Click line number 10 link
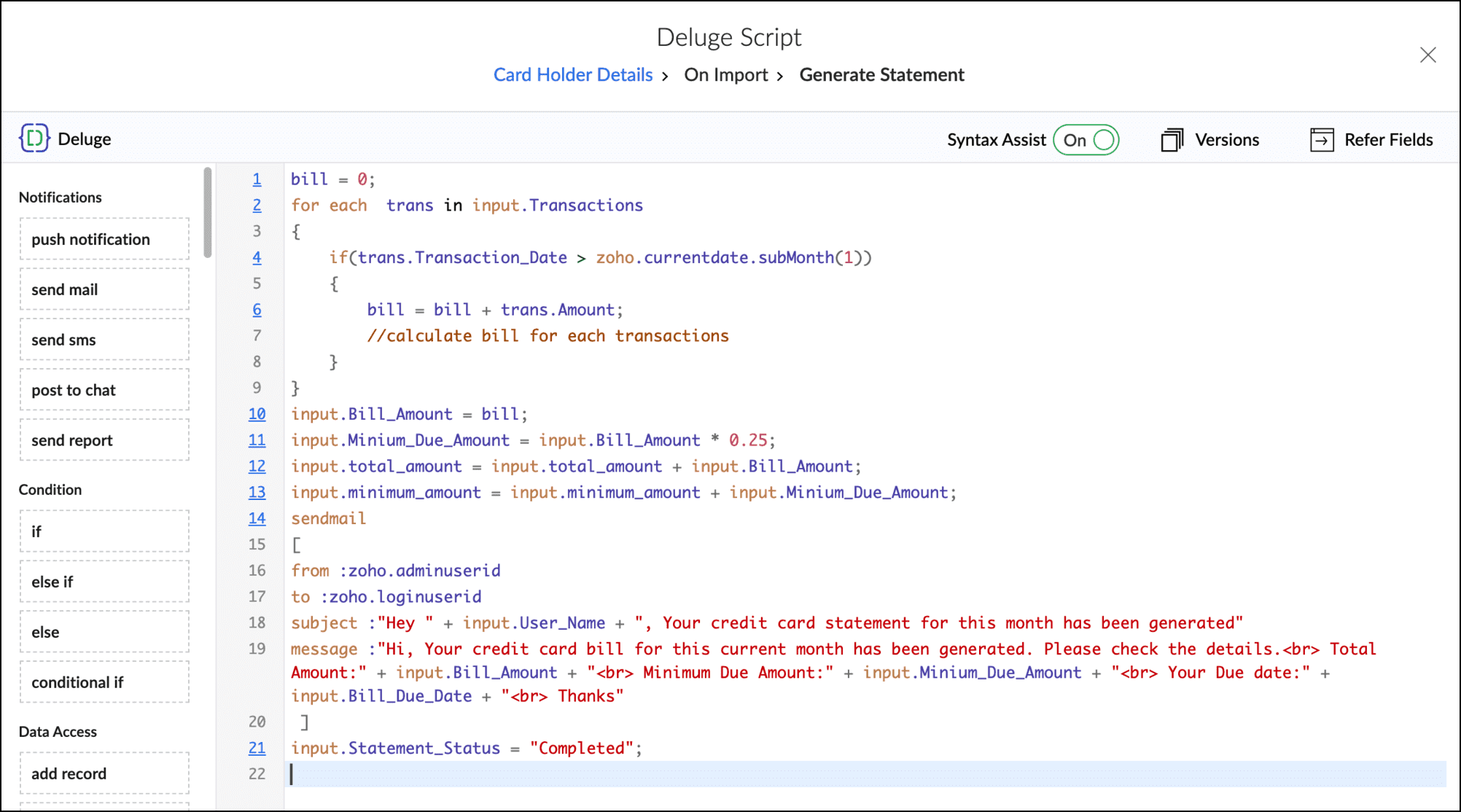 257,414
